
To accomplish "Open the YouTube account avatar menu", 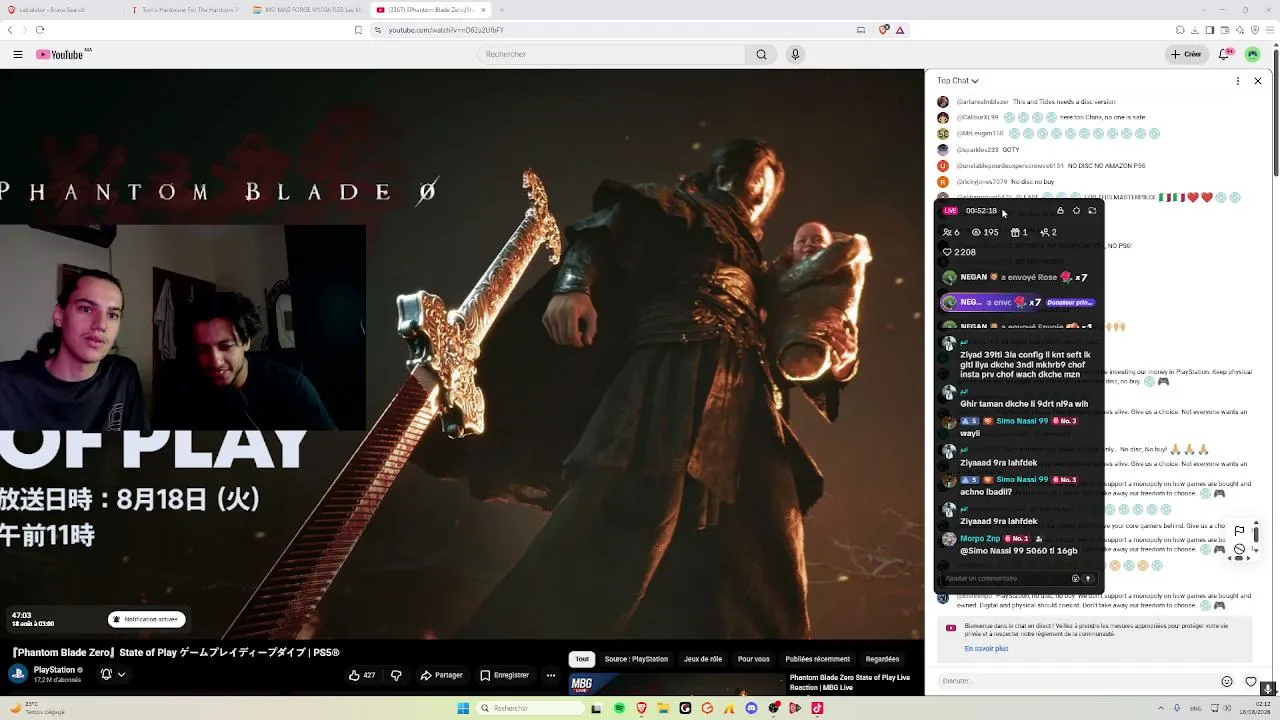I will (1253, 54).
